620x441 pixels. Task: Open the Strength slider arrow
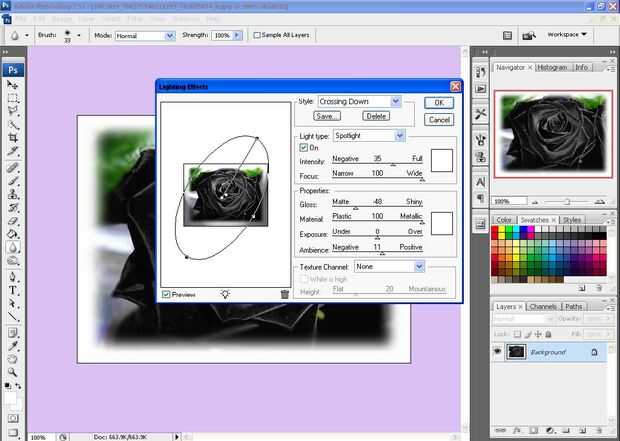coord(237,35)
